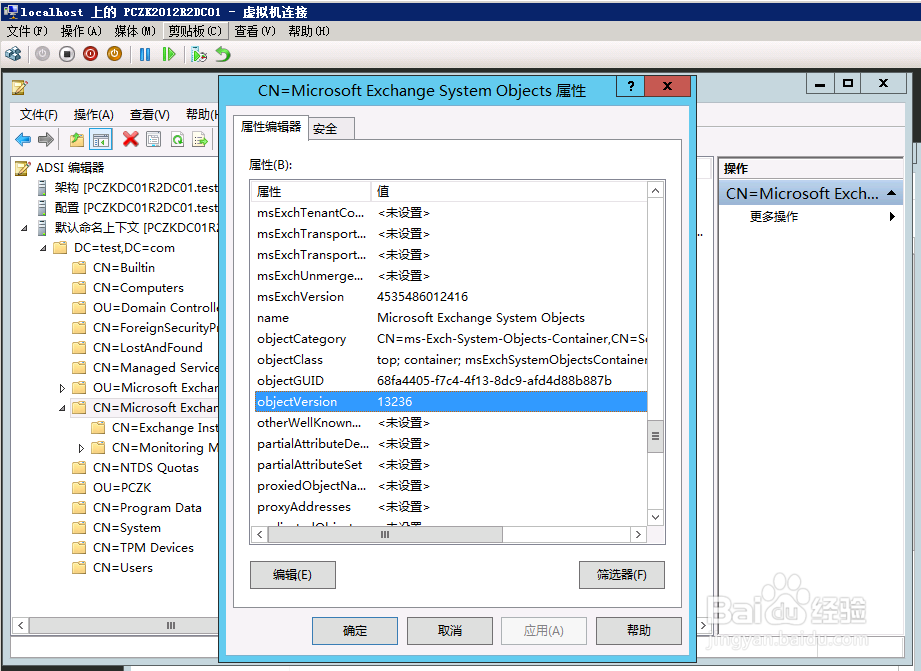
Task: Click the green Revert VM icon
Action: [223, 55]
